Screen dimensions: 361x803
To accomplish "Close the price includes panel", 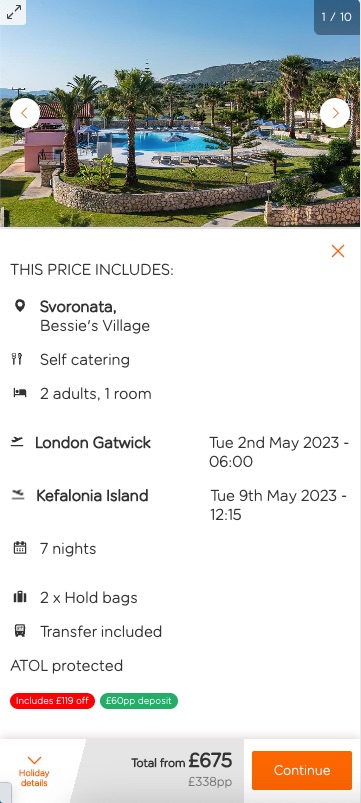I will point(338,251).
